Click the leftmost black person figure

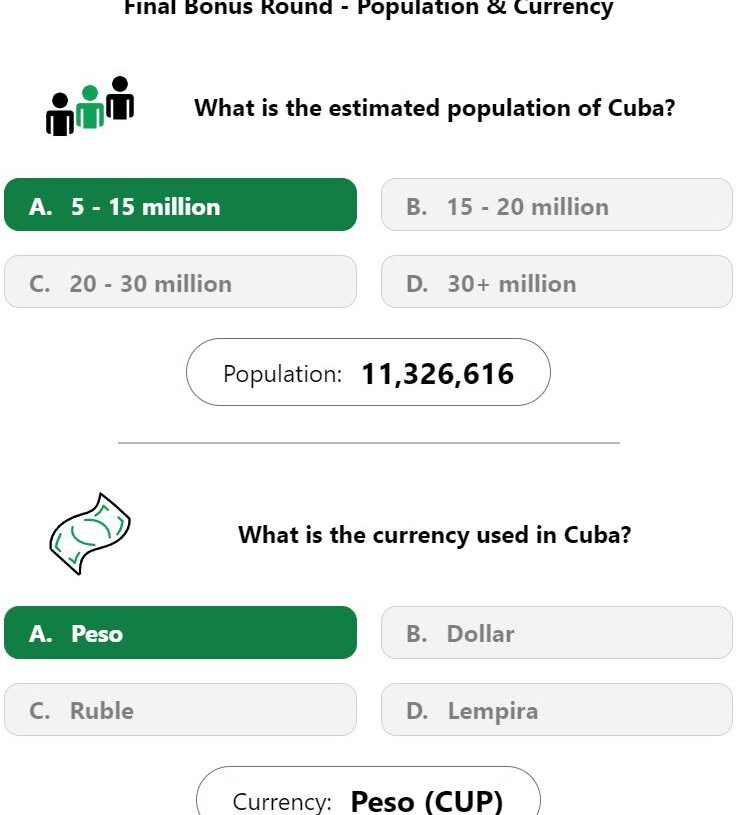[60, 115]
